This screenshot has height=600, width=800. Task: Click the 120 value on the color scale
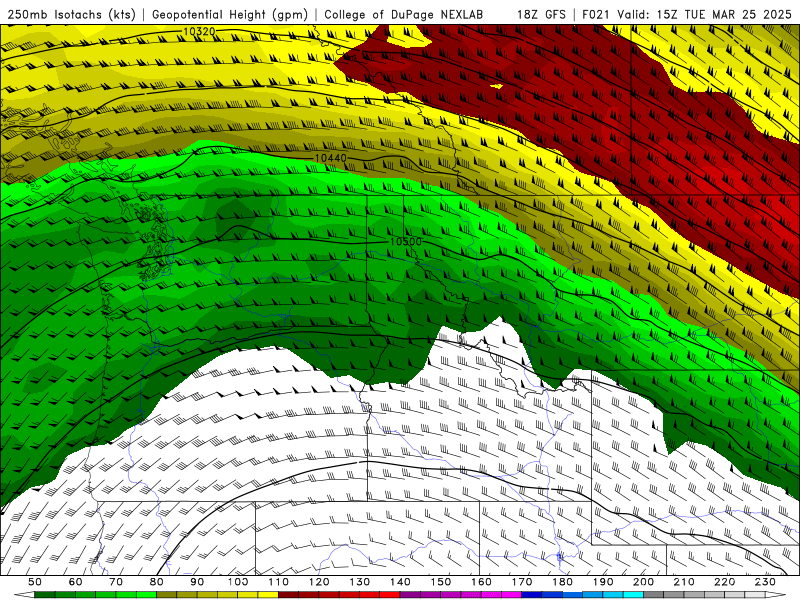319,582
